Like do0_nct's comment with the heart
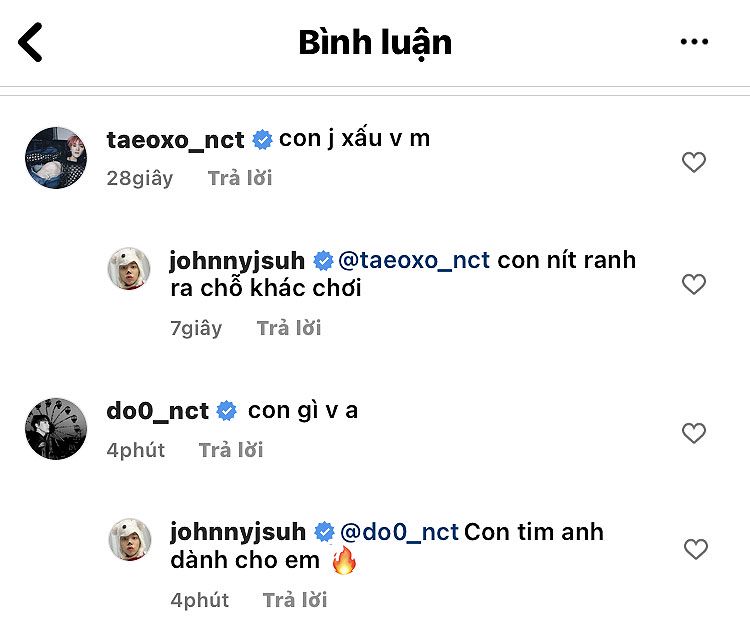The width and height of the screenshot is (750, 629). coord(694,433)
